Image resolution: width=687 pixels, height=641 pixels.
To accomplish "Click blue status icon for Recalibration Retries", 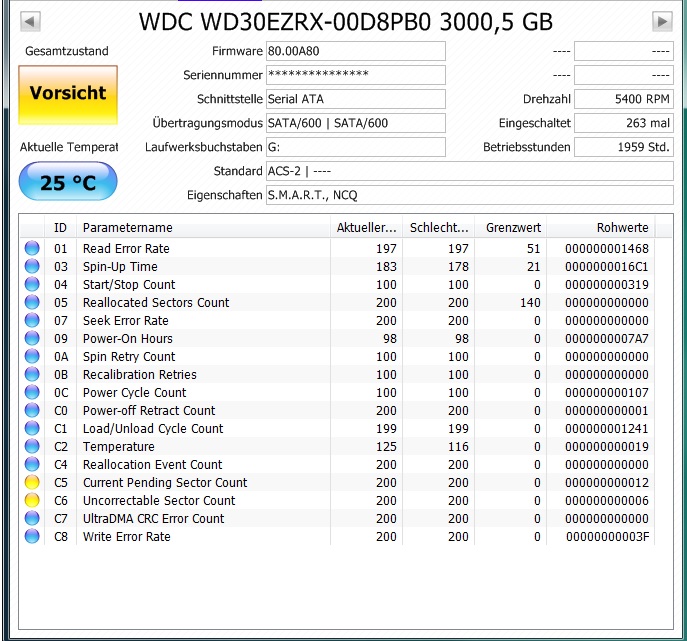I will [x=32, y=374].
